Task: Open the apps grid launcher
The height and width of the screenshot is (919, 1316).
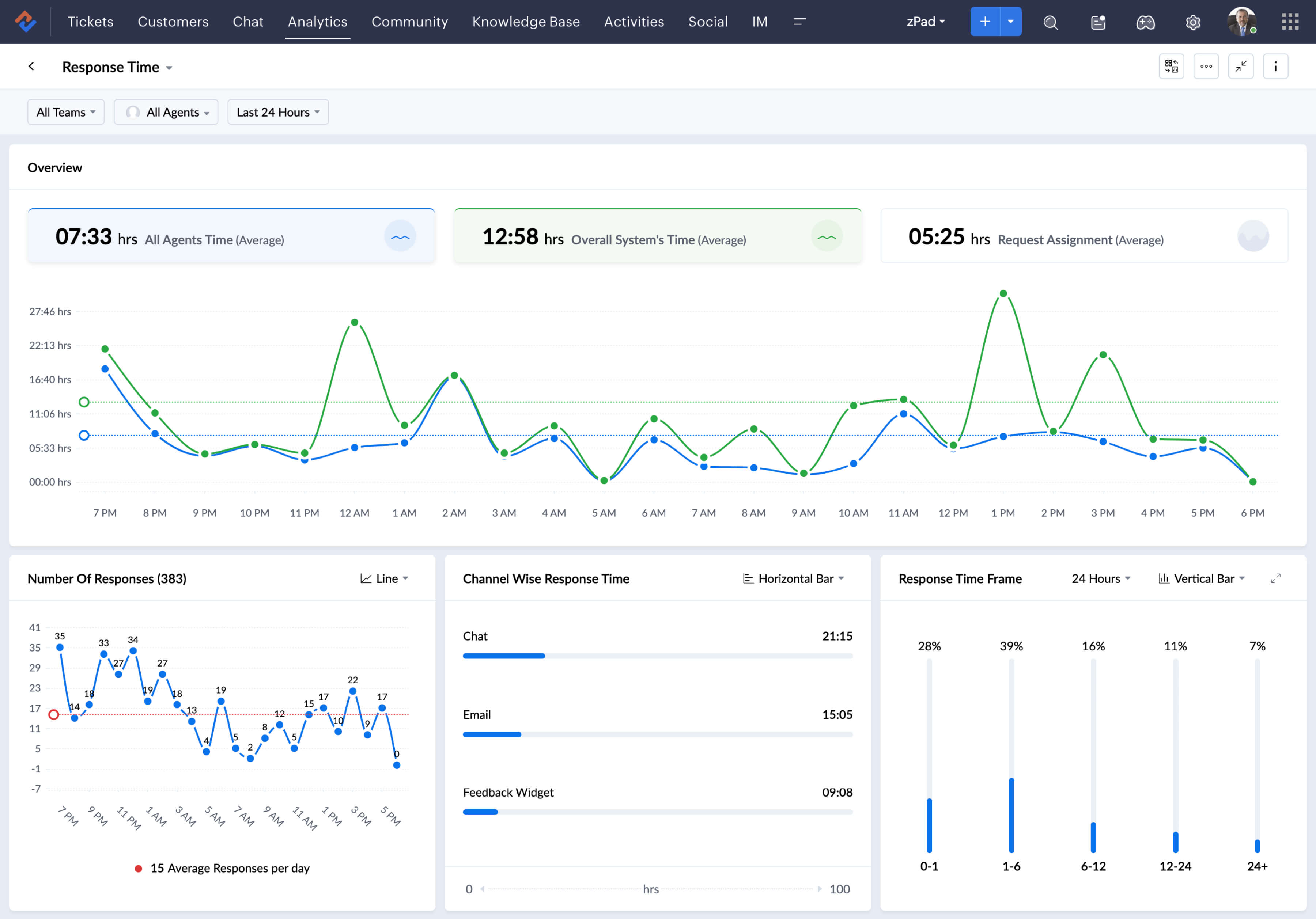Action: [1290, 22]
